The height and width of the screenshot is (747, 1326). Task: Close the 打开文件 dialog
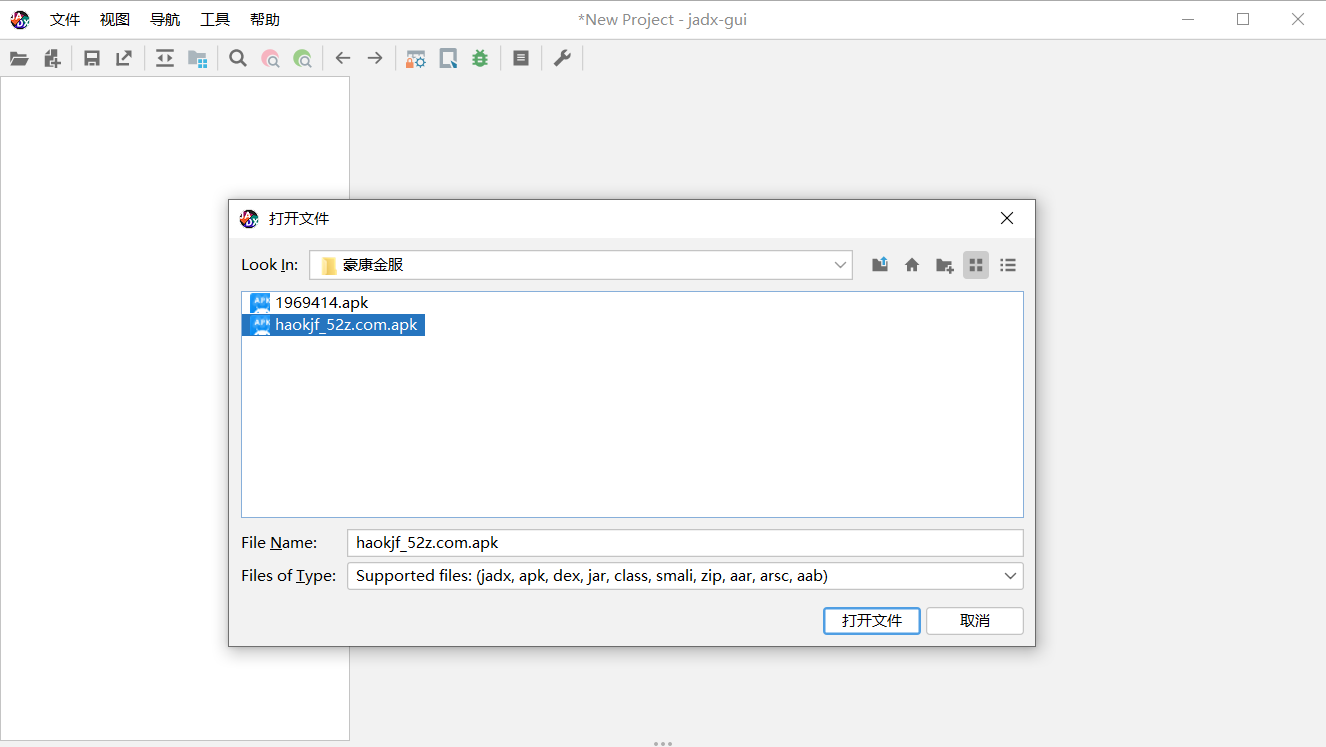pos(1007,218)
